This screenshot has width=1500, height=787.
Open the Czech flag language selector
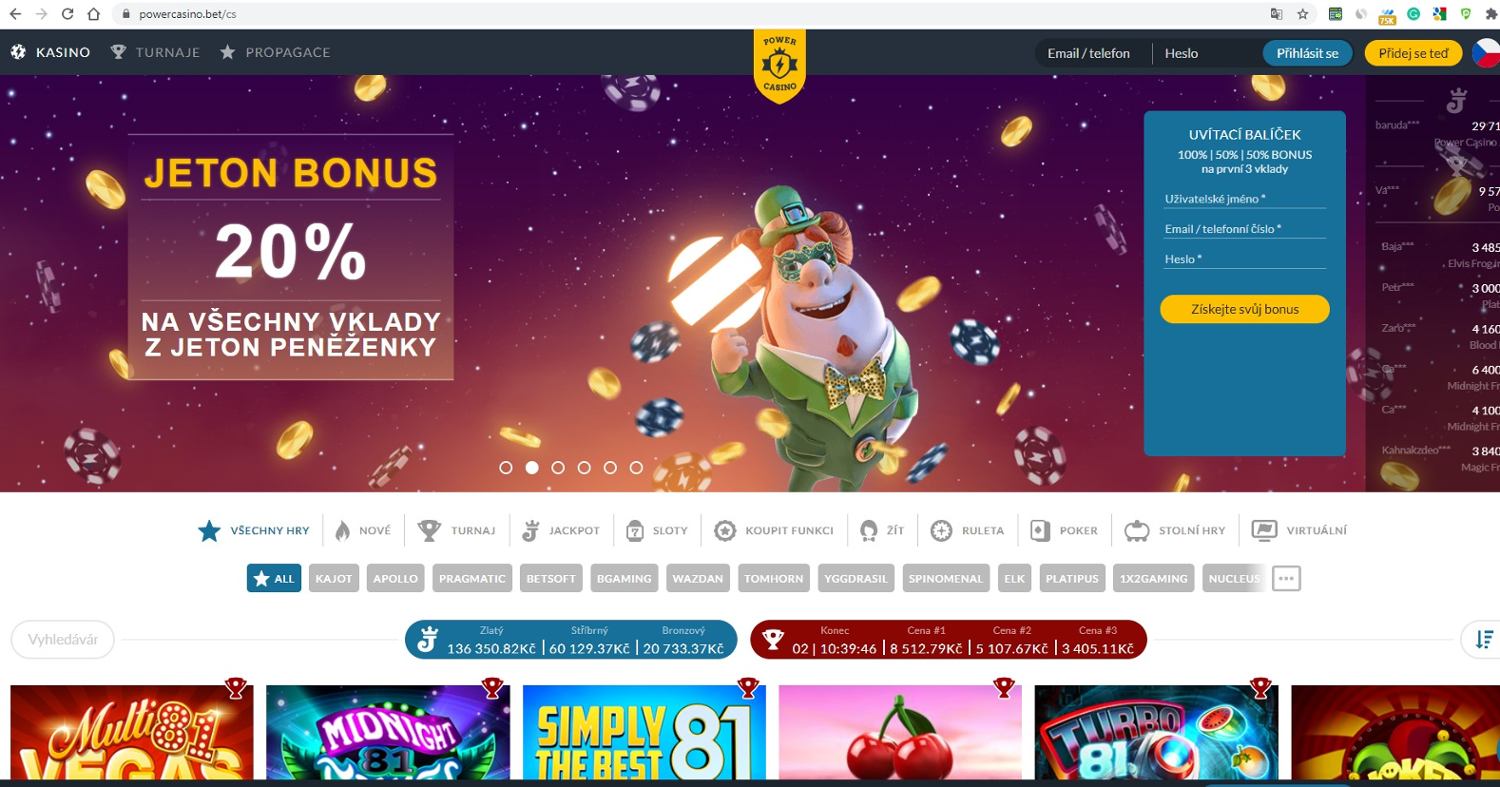[1484, 53]
